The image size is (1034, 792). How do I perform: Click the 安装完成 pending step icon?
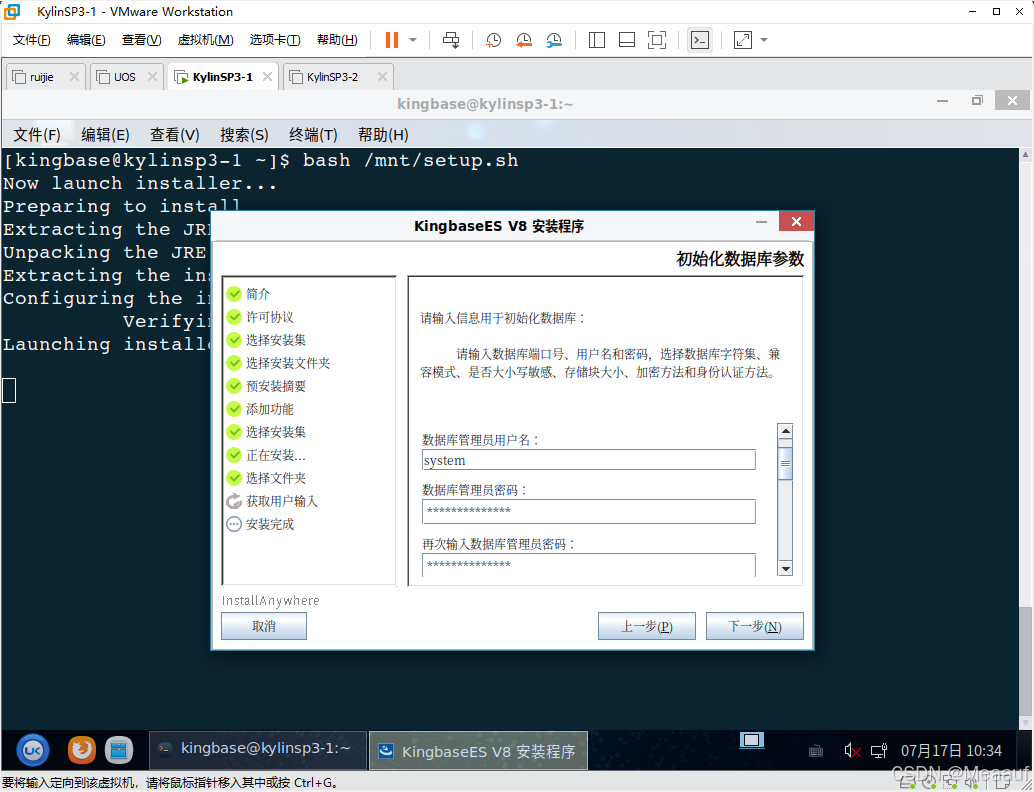click(x=234, y=524)
